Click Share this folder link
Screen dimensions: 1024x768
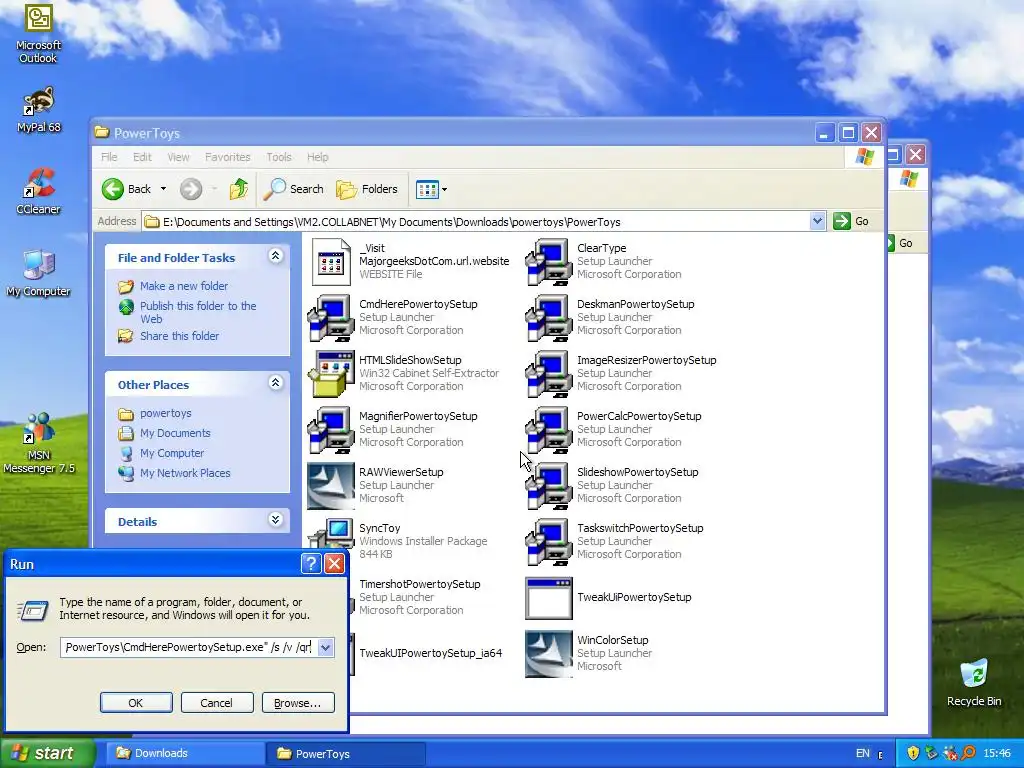pos(180,336)
